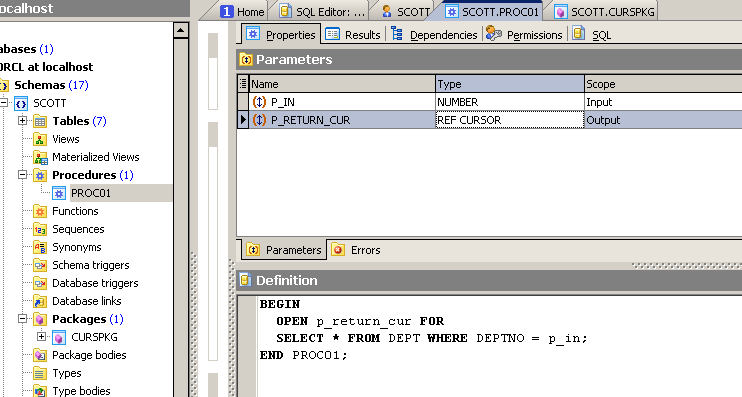
Task: Select the Views tree item
Action: 65,139
